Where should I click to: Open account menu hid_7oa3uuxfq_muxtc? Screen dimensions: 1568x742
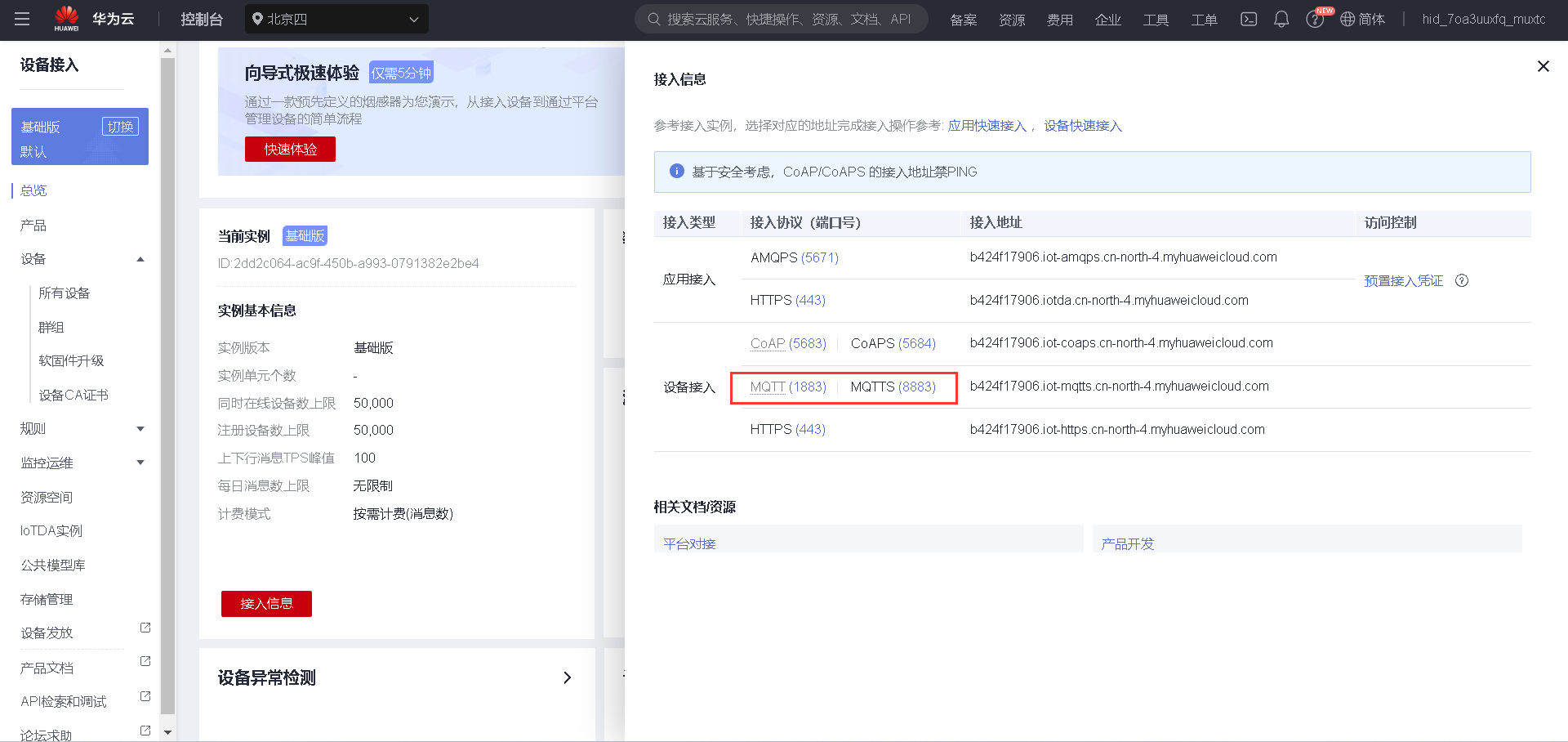pyautogui.click(x=1484, y=19)
